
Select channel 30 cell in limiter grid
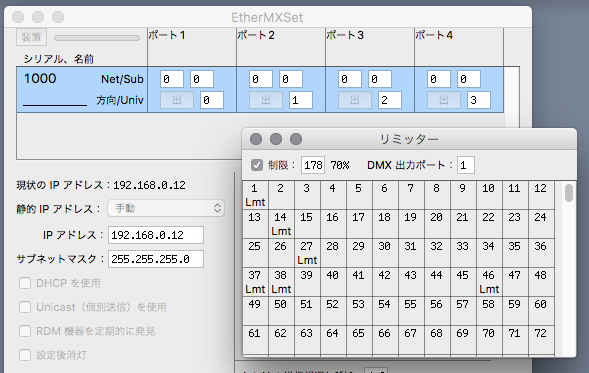[x=385, y=253]
